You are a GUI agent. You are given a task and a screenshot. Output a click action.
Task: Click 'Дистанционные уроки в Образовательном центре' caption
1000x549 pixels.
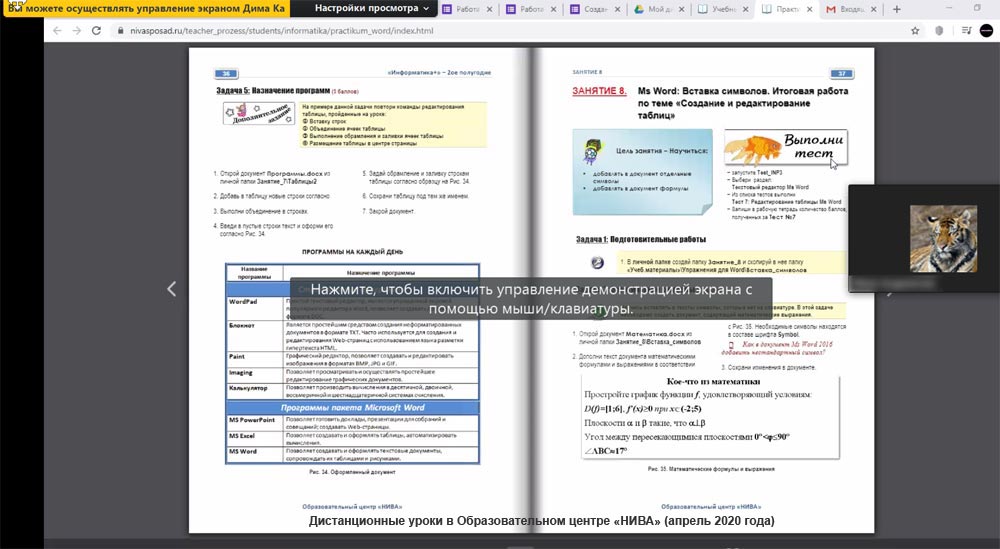coord(541,521)
